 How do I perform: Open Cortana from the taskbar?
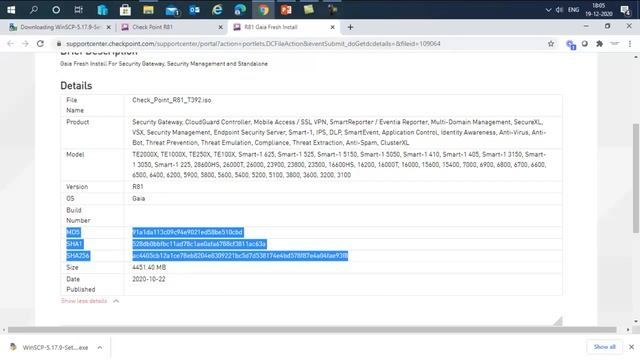tap(56, 9)
